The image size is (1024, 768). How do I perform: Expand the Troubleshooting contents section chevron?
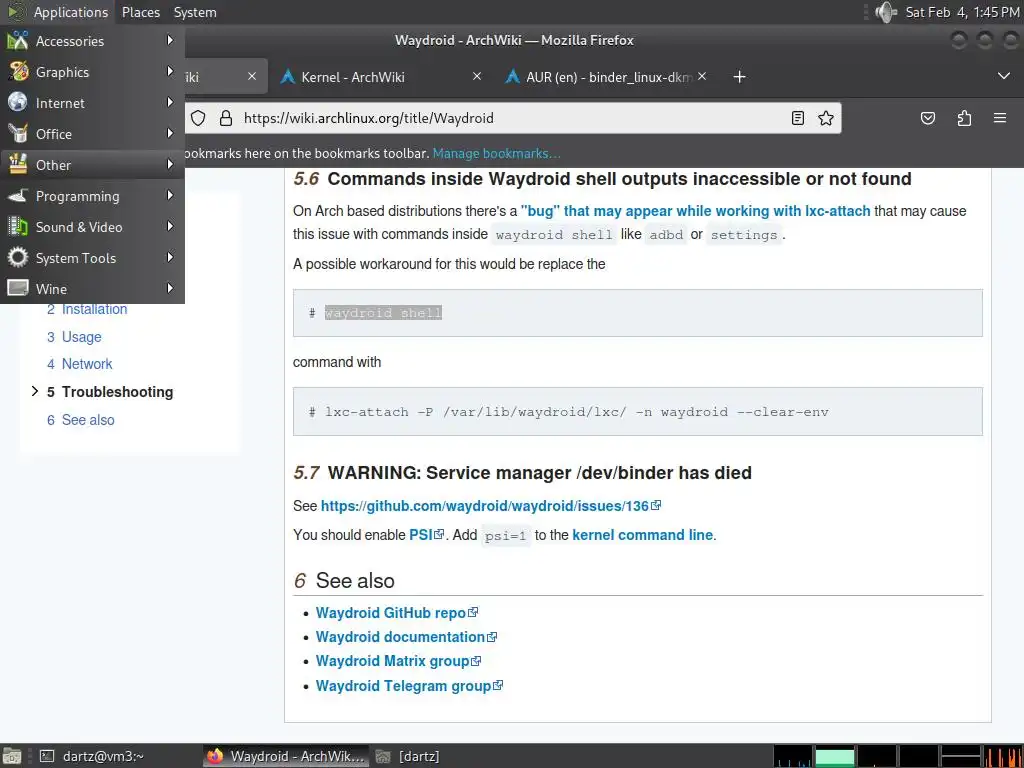35,391
